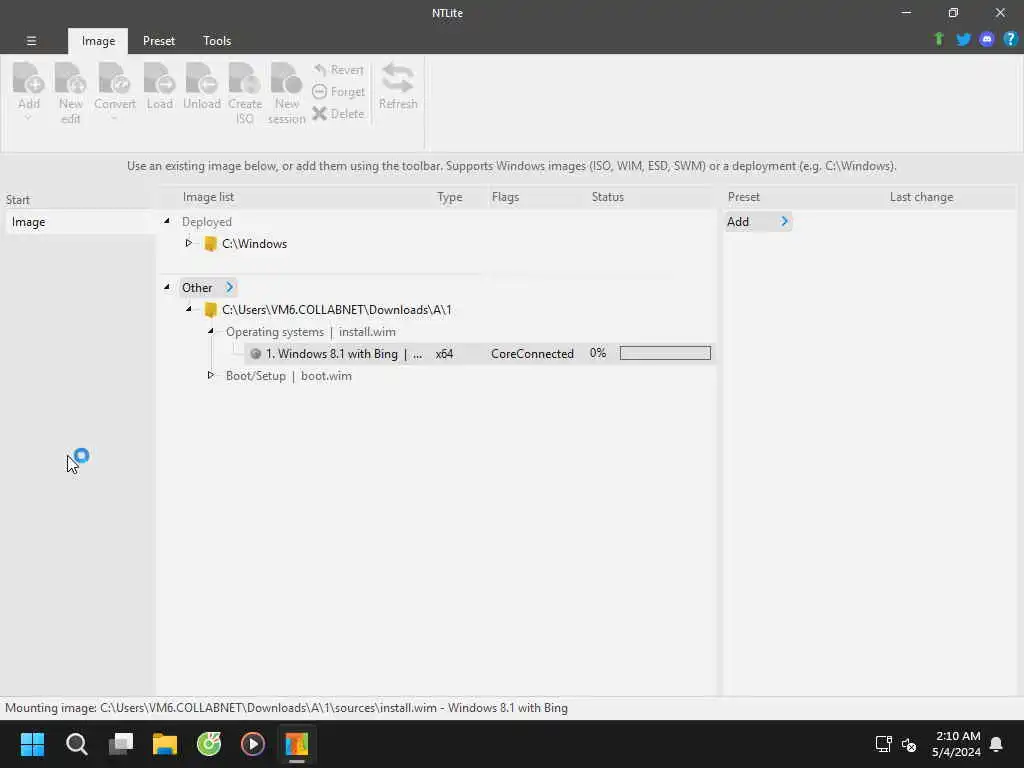Open the Windows Start menu
1024x768 pixels.
[x=32, y=744]
